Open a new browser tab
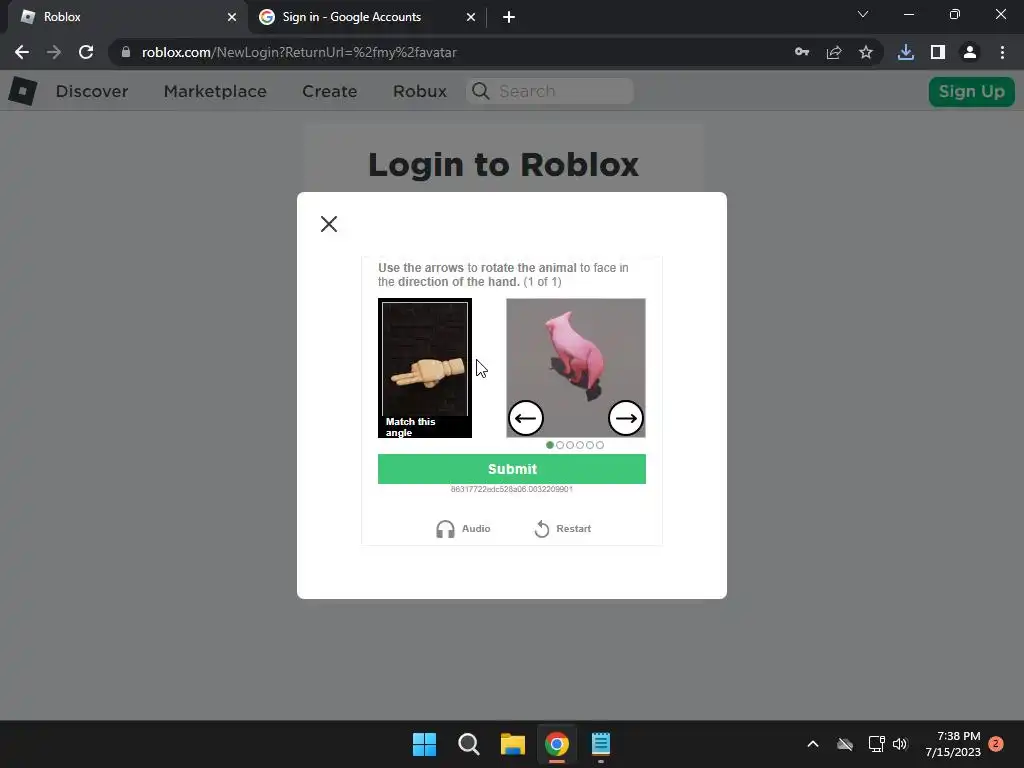The image size is (1024, 768). pyautogui.click(x=509, y=17)
